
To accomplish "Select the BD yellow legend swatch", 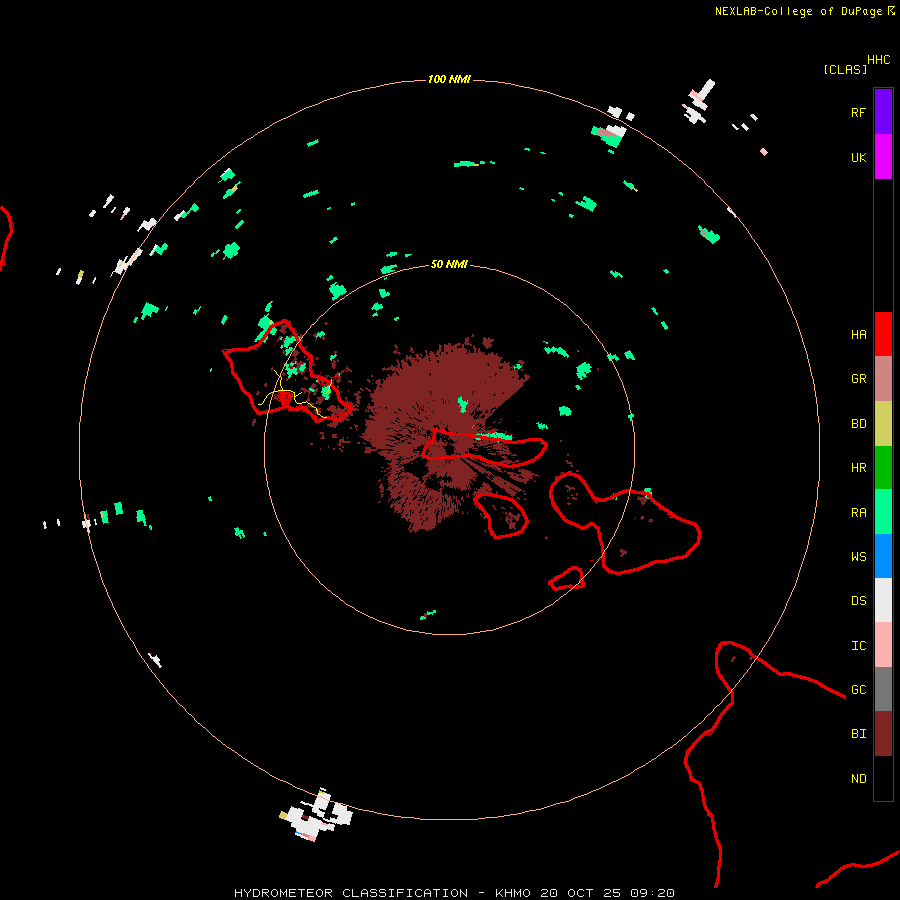I will pos(883,424).
